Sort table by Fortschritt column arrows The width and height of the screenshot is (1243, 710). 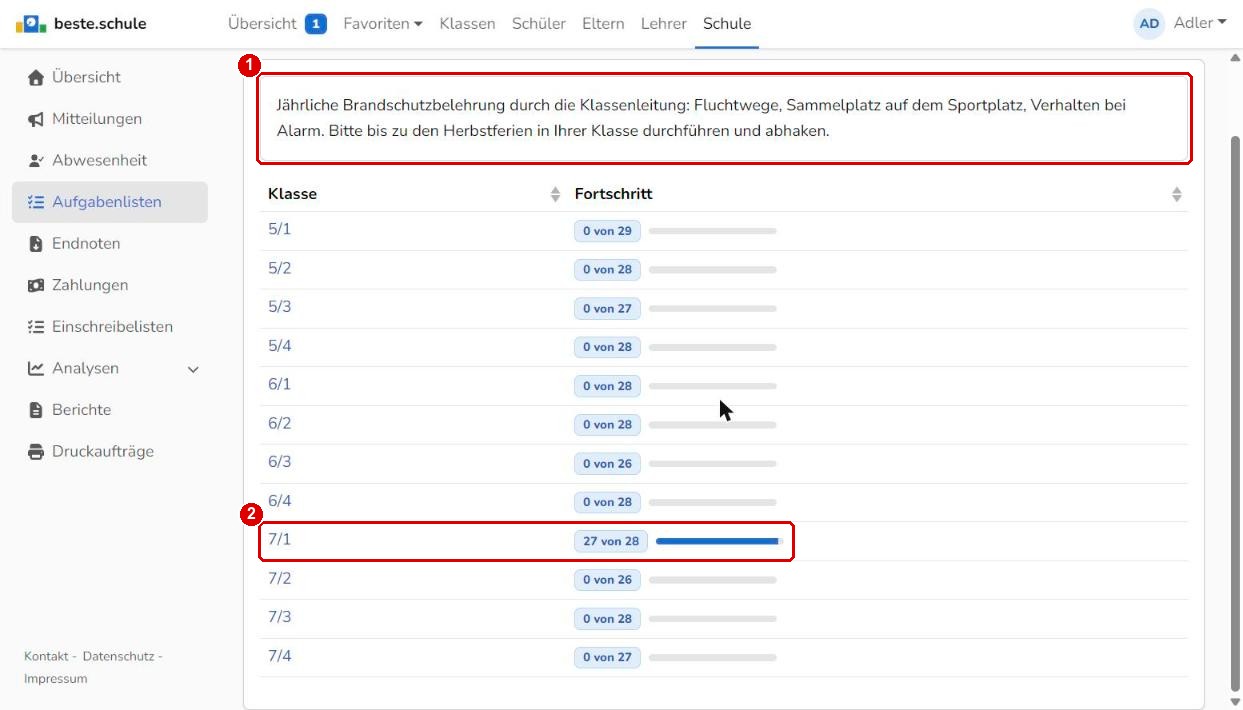tap(1176, 194)
